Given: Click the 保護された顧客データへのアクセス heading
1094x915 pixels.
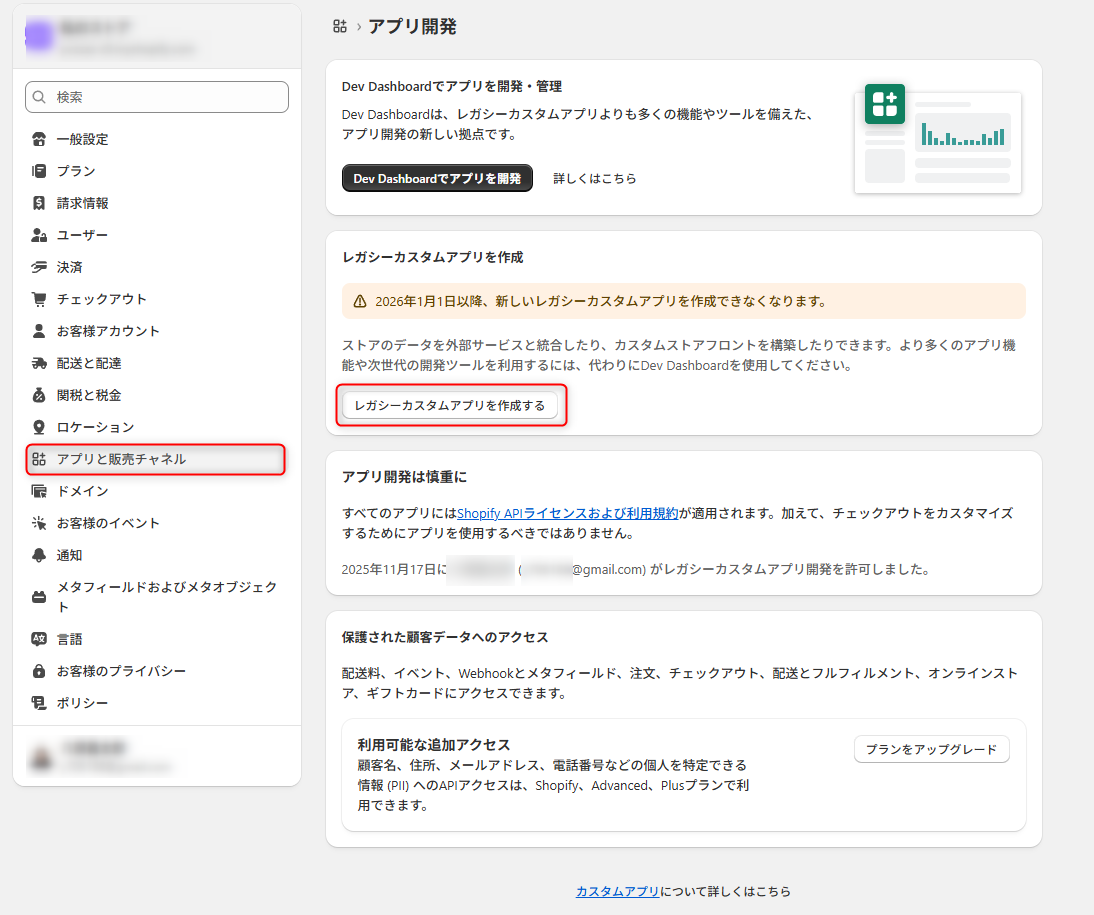Looking at the screenshot, I should click(445, 637).
